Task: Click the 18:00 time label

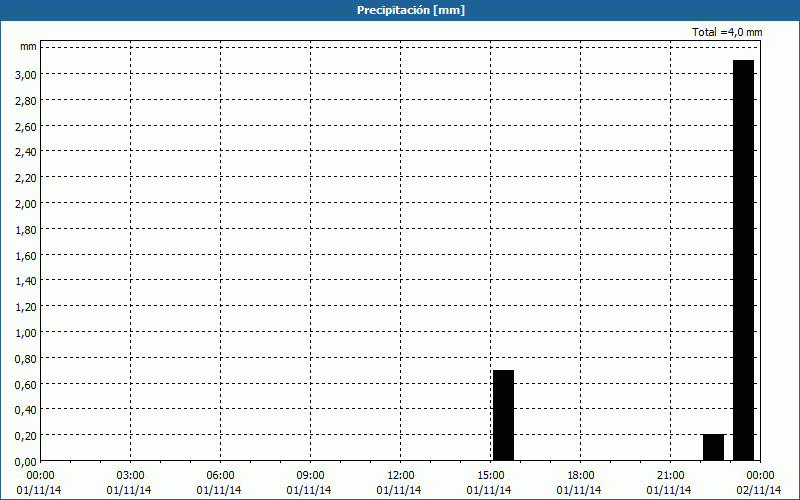Action: [x=581, y=476]
